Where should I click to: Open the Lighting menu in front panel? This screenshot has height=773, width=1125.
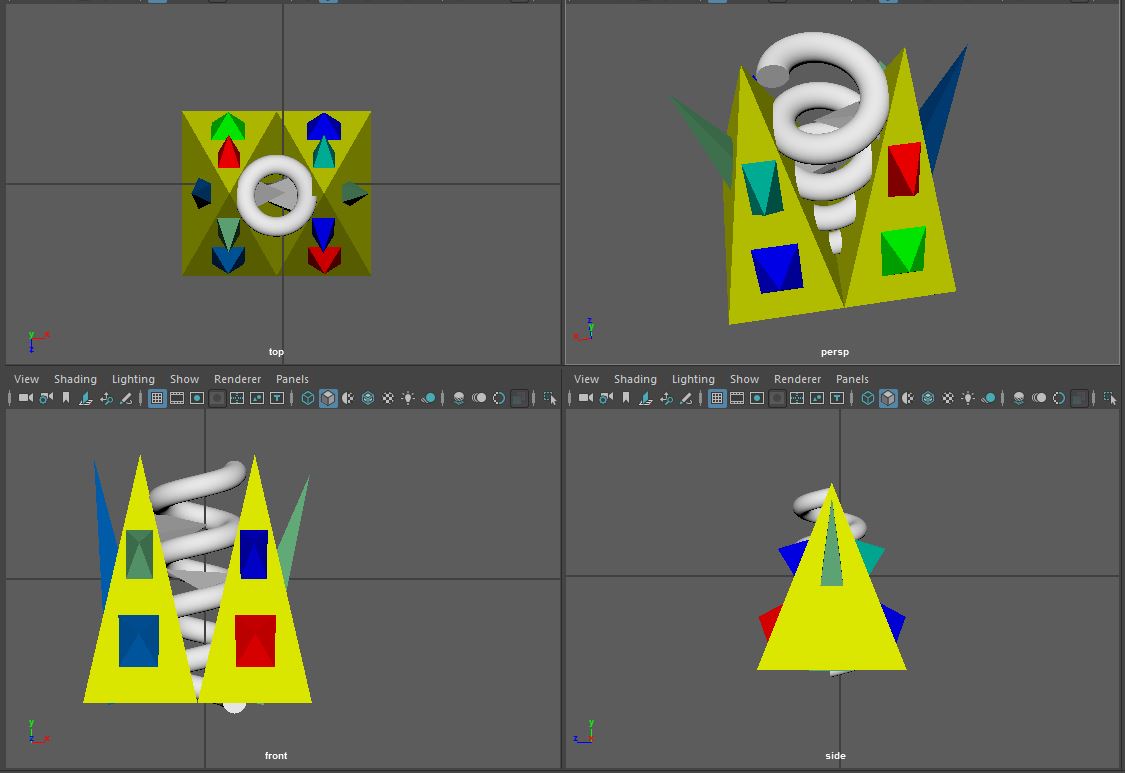point(133,379)
